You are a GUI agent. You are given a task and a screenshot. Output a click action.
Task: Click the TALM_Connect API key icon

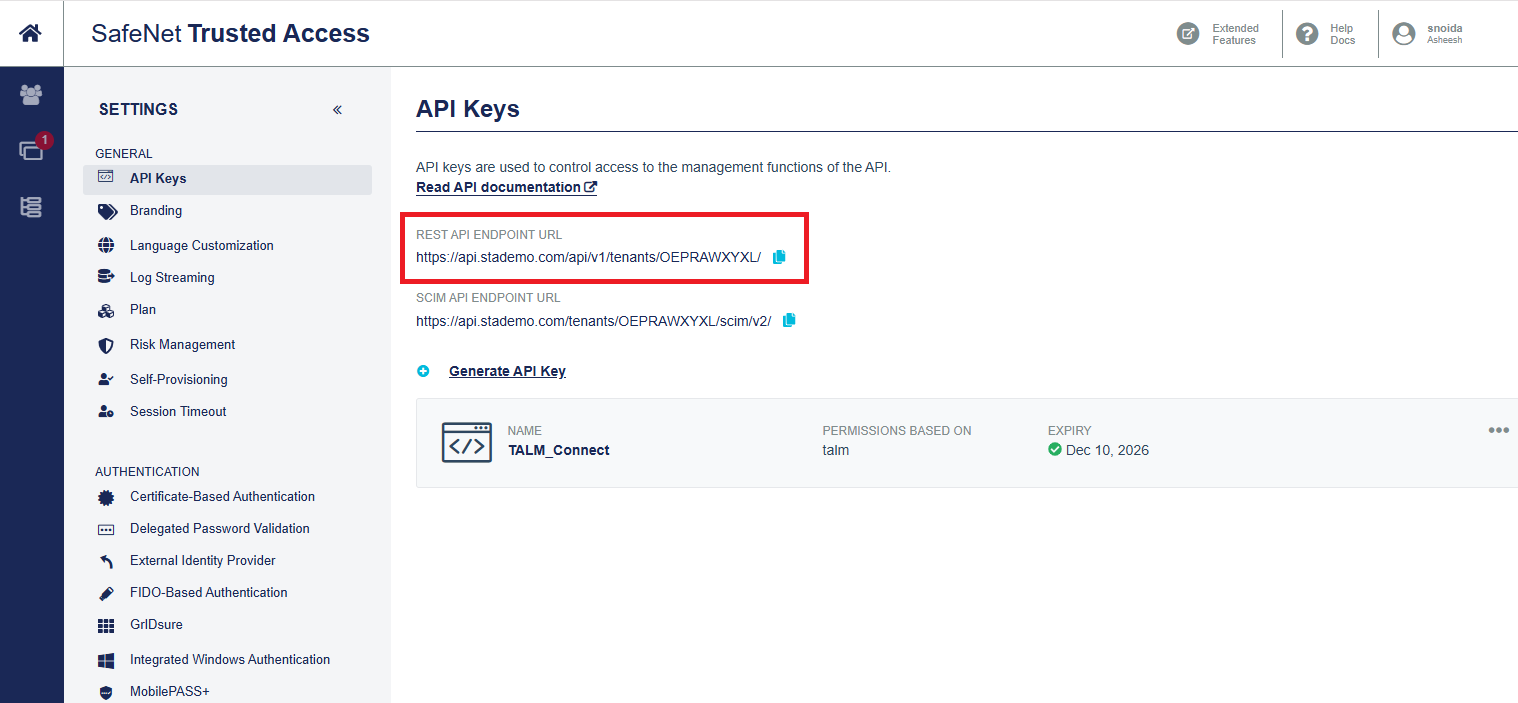tap(466, 442)
